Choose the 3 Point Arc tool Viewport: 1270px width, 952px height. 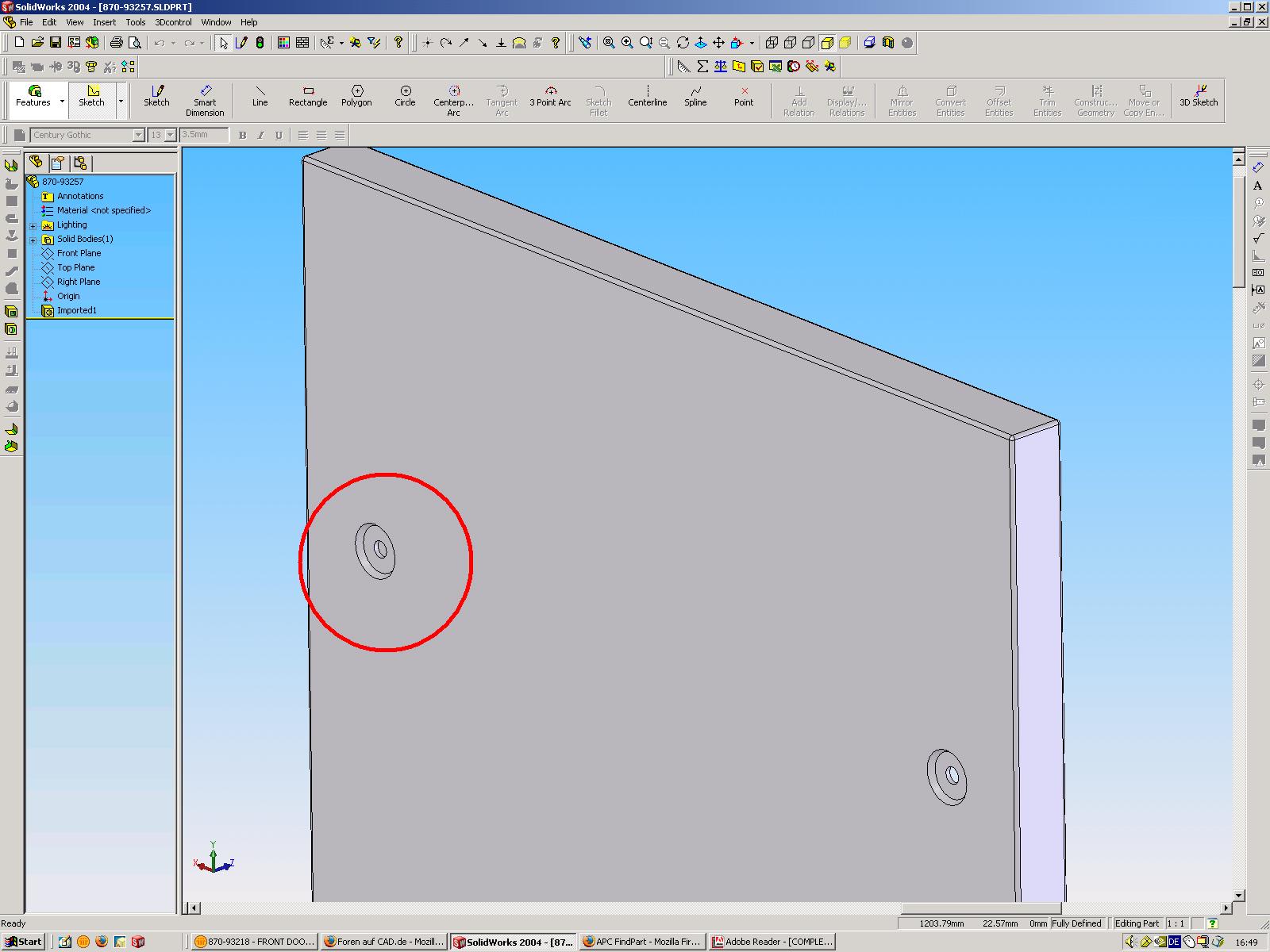tap(550, 97)
